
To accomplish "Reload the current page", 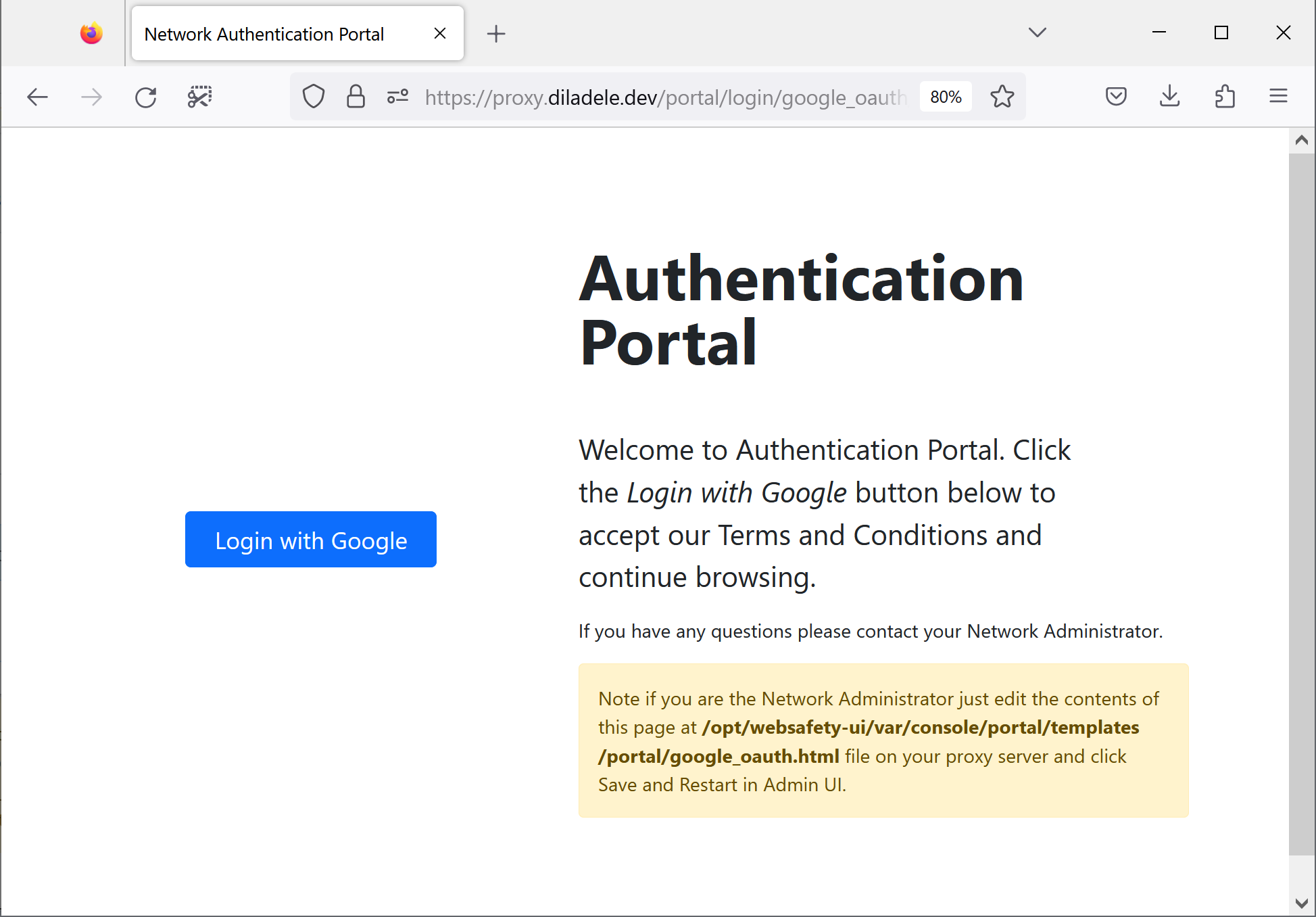I will point(145,97).
